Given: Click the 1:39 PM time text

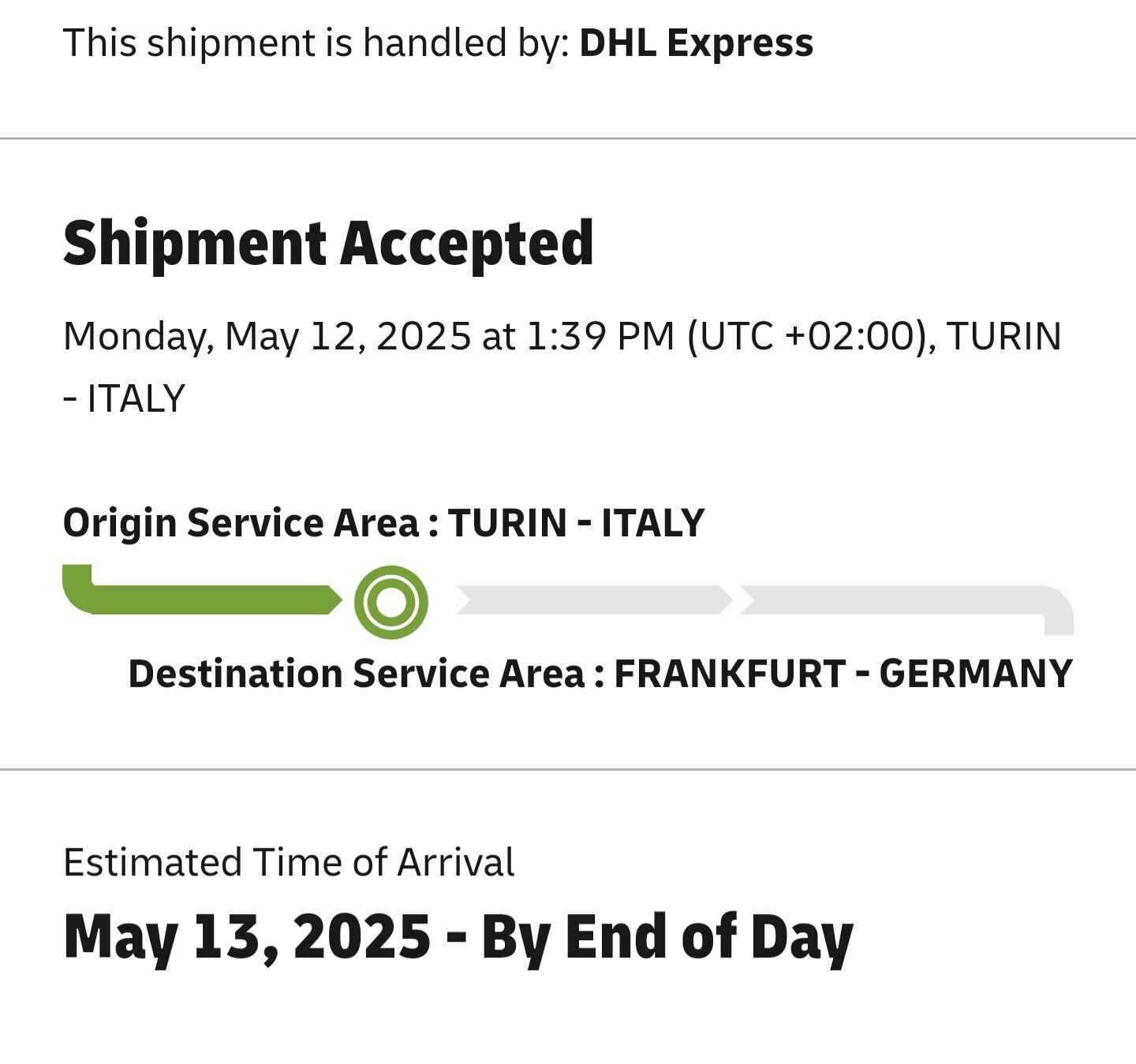Looking at the screenshot, I should (600, 337).
